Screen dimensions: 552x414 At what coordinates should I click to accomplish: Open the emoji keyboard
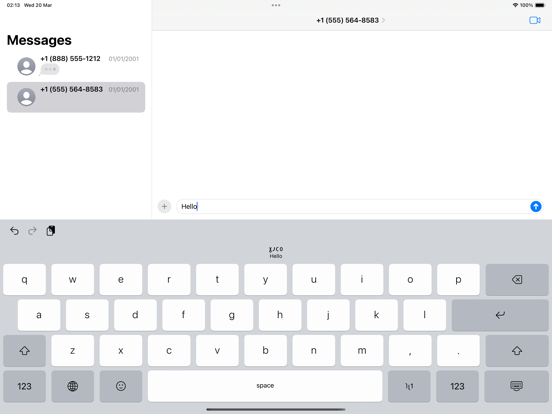pyautogui.click(x=121, y=386)
